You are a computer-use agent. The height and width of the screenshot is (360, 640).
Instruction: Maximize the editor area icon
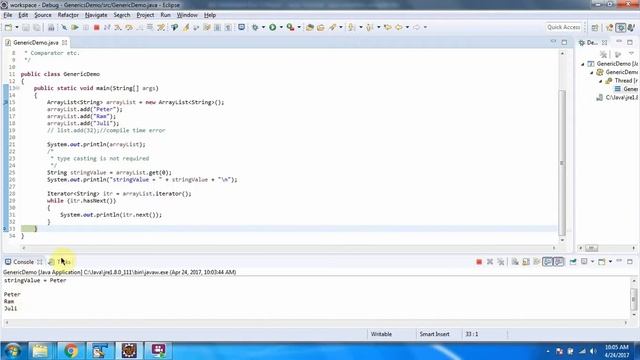564,42
